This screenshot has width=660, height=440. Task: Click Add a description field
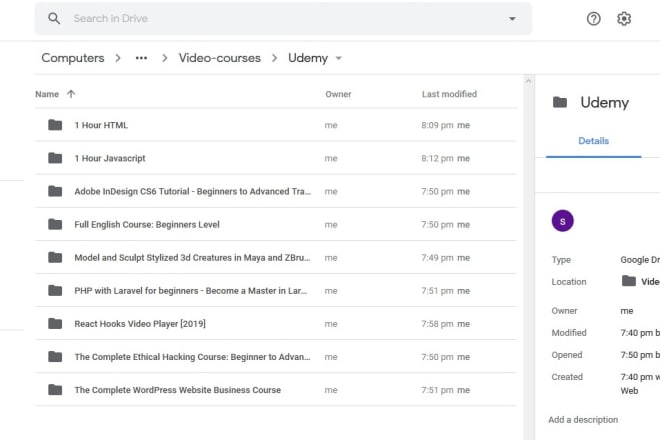(x=583, y=419)
